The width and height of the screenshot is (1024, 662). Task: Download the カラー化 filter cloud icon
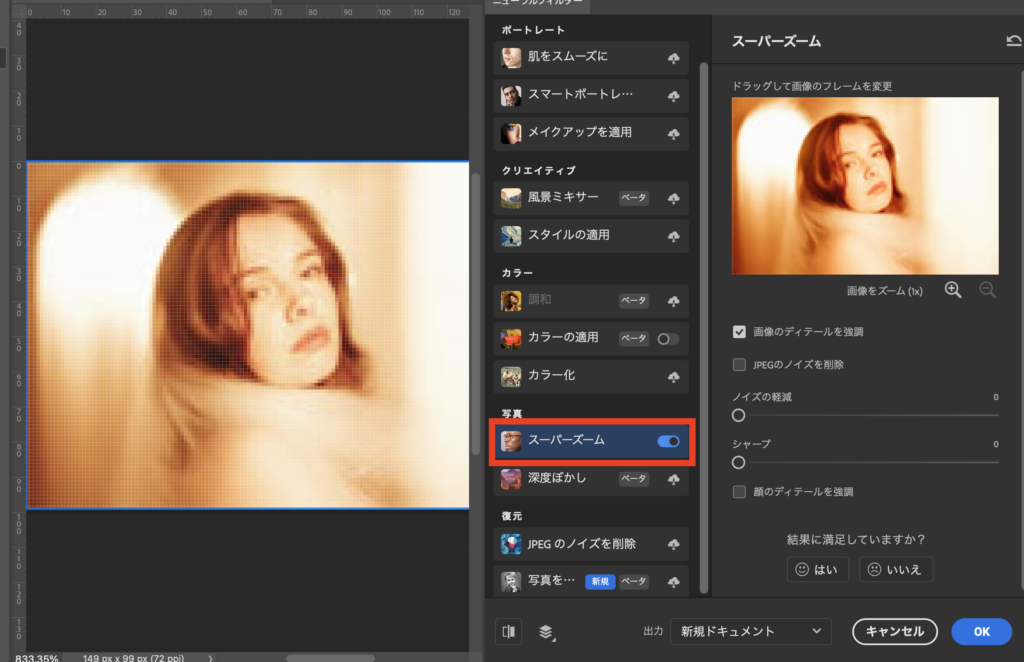[x=673, y=377]
